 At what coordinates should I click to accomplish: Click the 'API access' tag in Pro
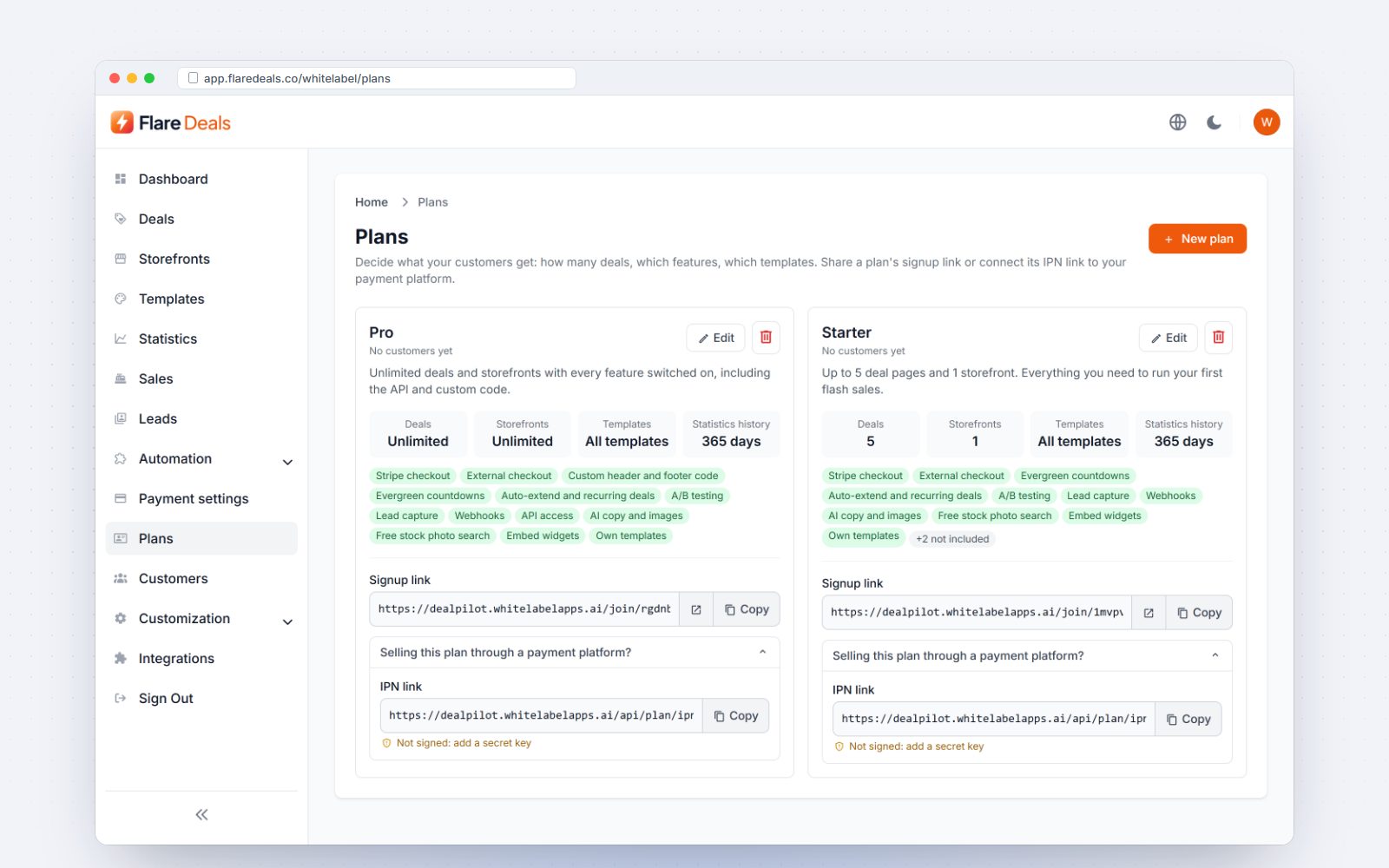pos(547,516)
